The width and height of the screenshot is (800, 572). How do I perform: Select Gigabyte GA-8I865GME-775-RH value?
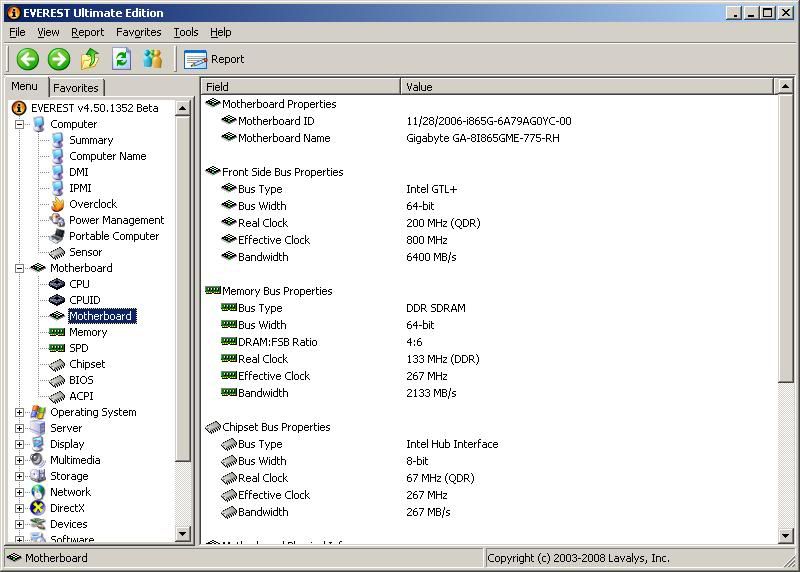[483, 138]
